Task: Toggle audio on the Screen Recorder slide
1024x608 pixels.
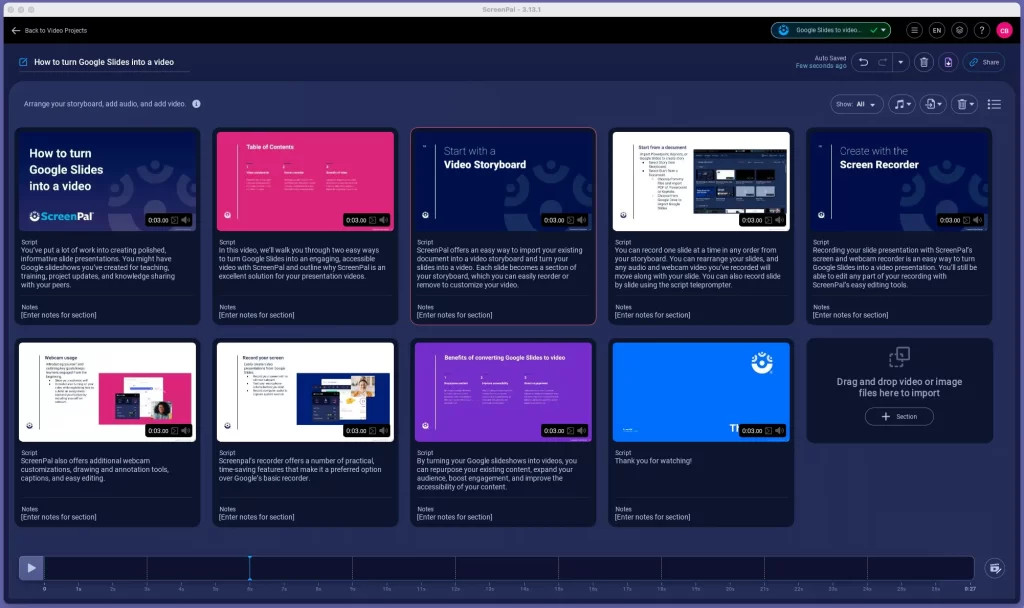Action: 978,220
